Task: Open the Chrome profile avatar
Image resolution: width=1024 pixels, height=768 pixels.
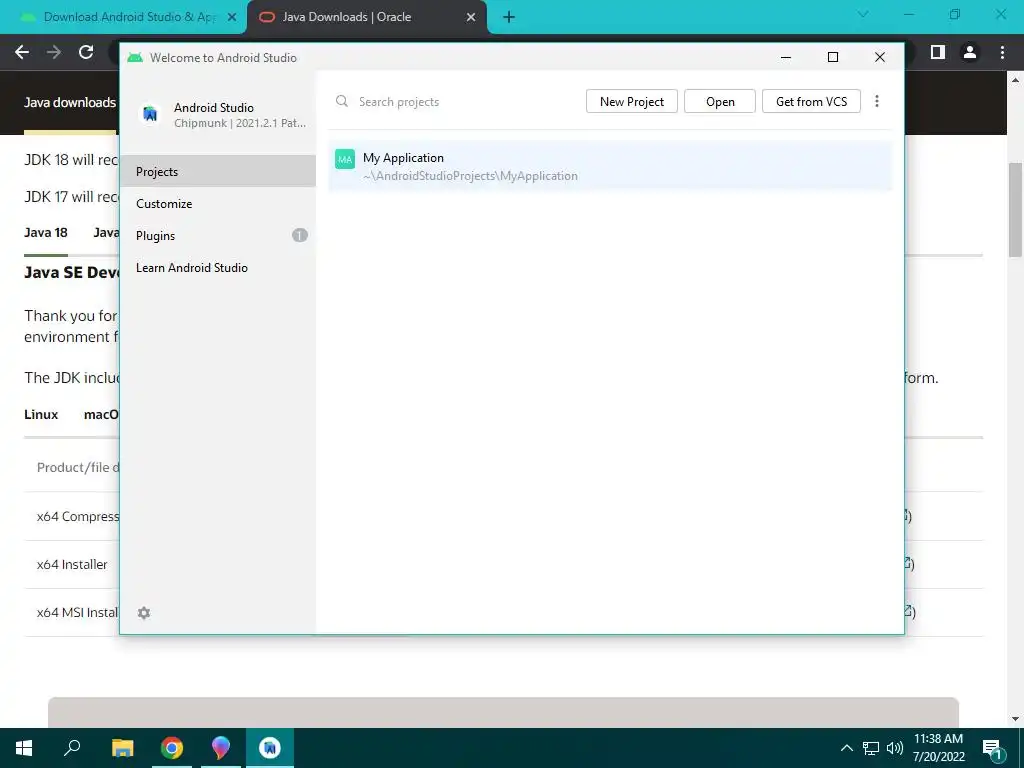Action: pos(970,52)
